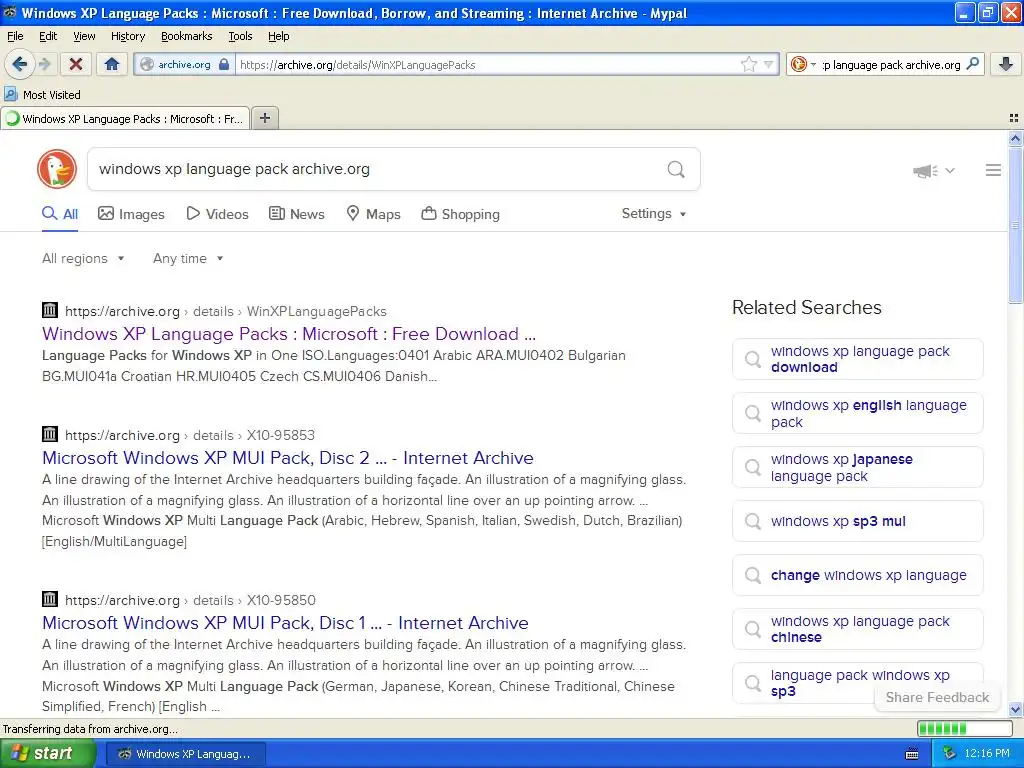Image resolution: width=1024 pixels, height=768 pixels.
Task: Expand the All regions filter
Action: coord(83,259)
